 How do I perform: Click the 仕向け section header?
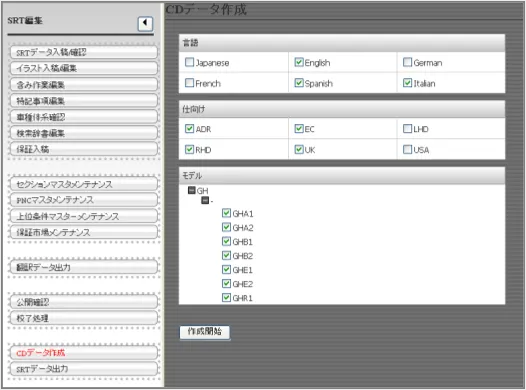tap(342, 109)
